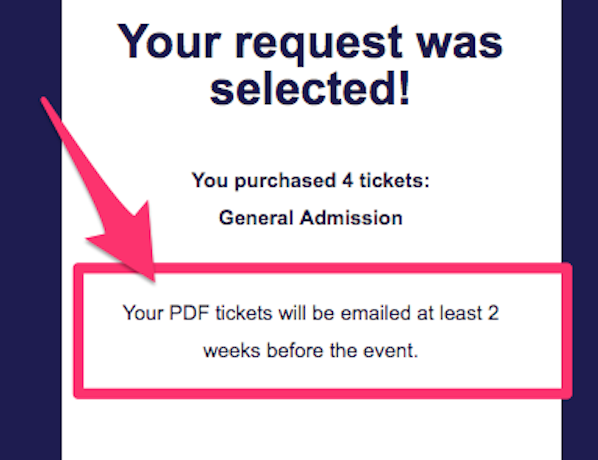Viewport: 598px width, 460px height.
Task: Click the word "PDF" in the message
Action: [189, 313]
